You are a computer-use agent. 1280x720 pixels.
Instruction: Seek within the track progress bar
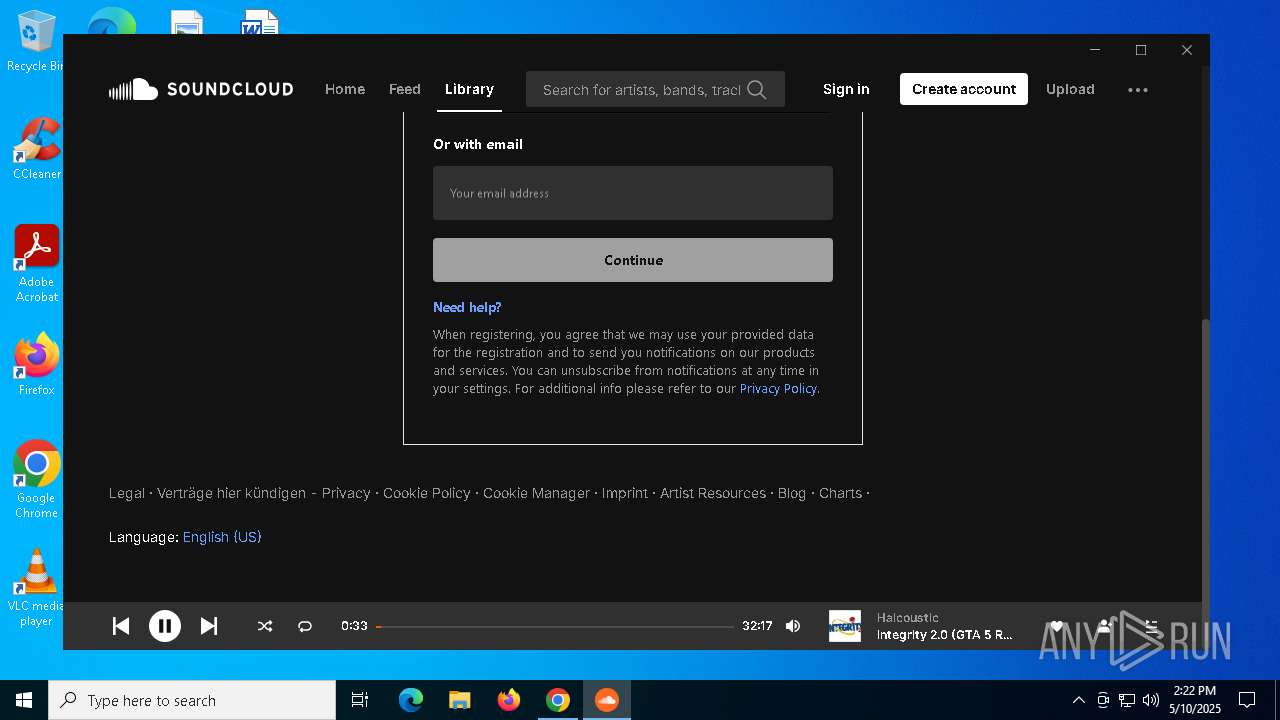tap(555, 626)
